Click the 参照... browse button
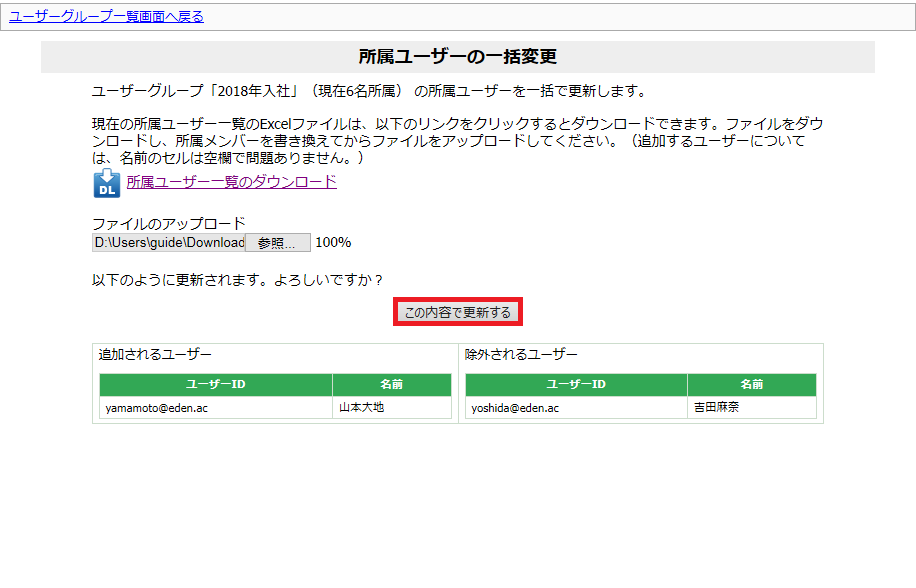 point(277,243)
